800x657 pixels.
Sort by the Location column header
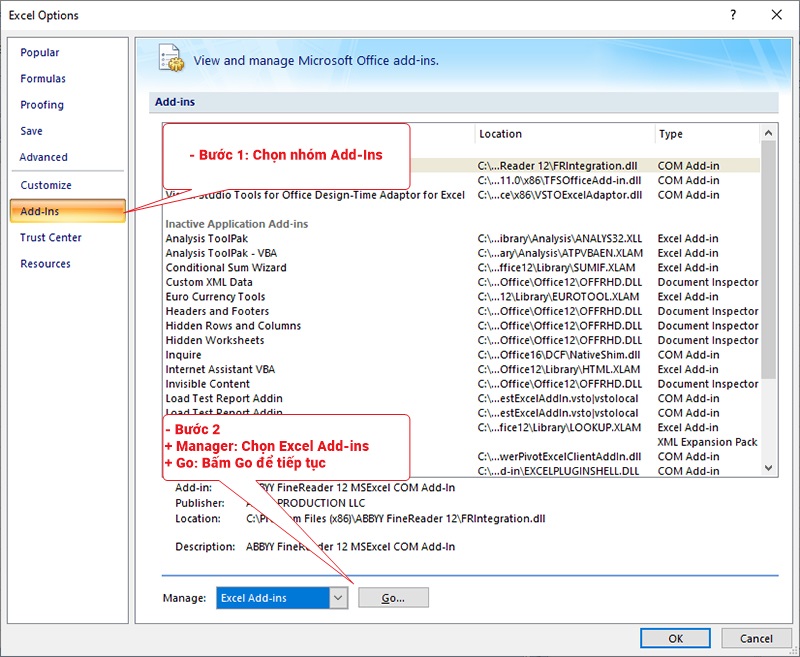564,134
